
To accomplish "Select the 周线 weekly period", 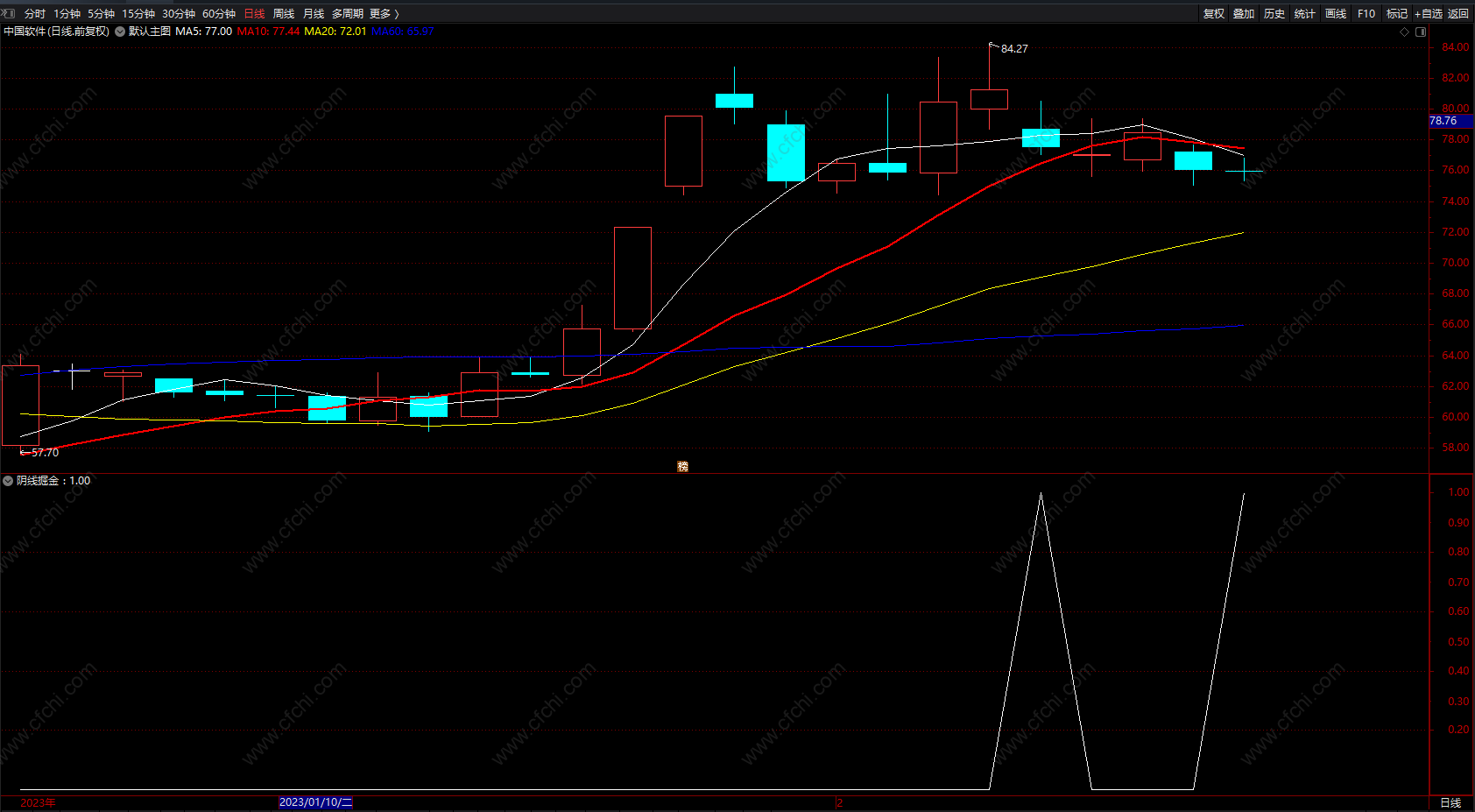I will pos(284,14).
